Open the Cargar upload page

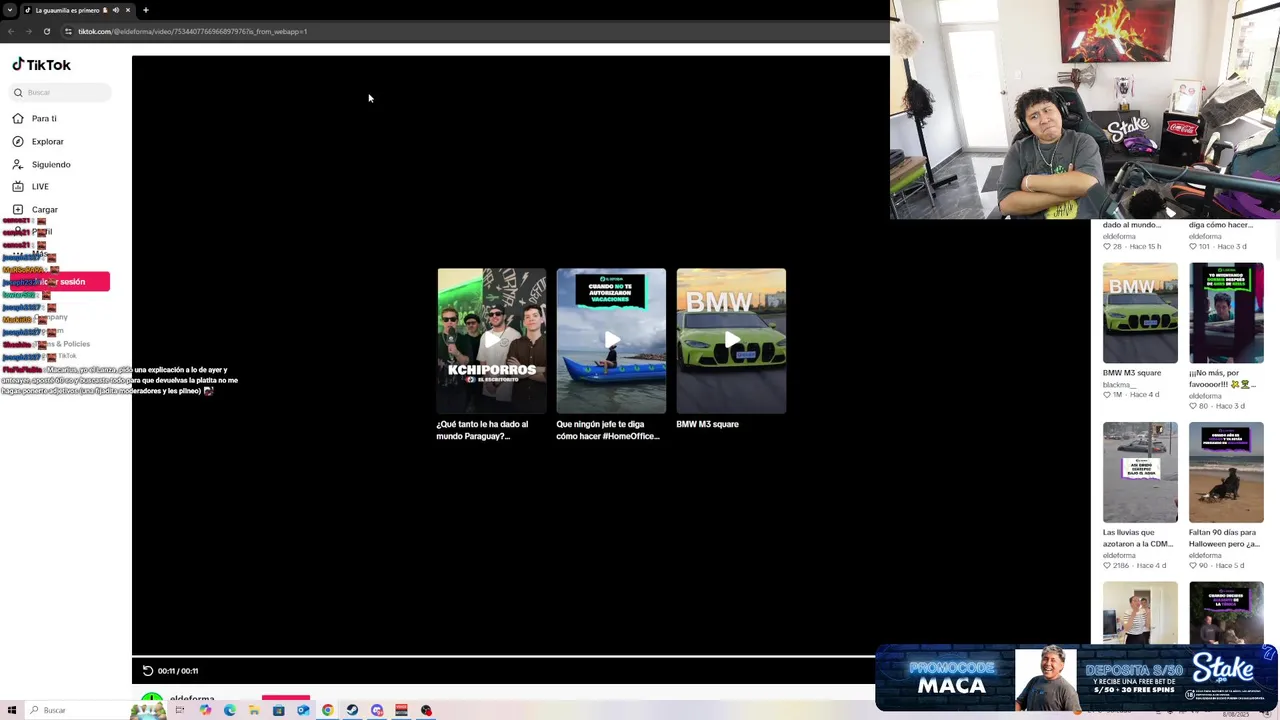45,209
